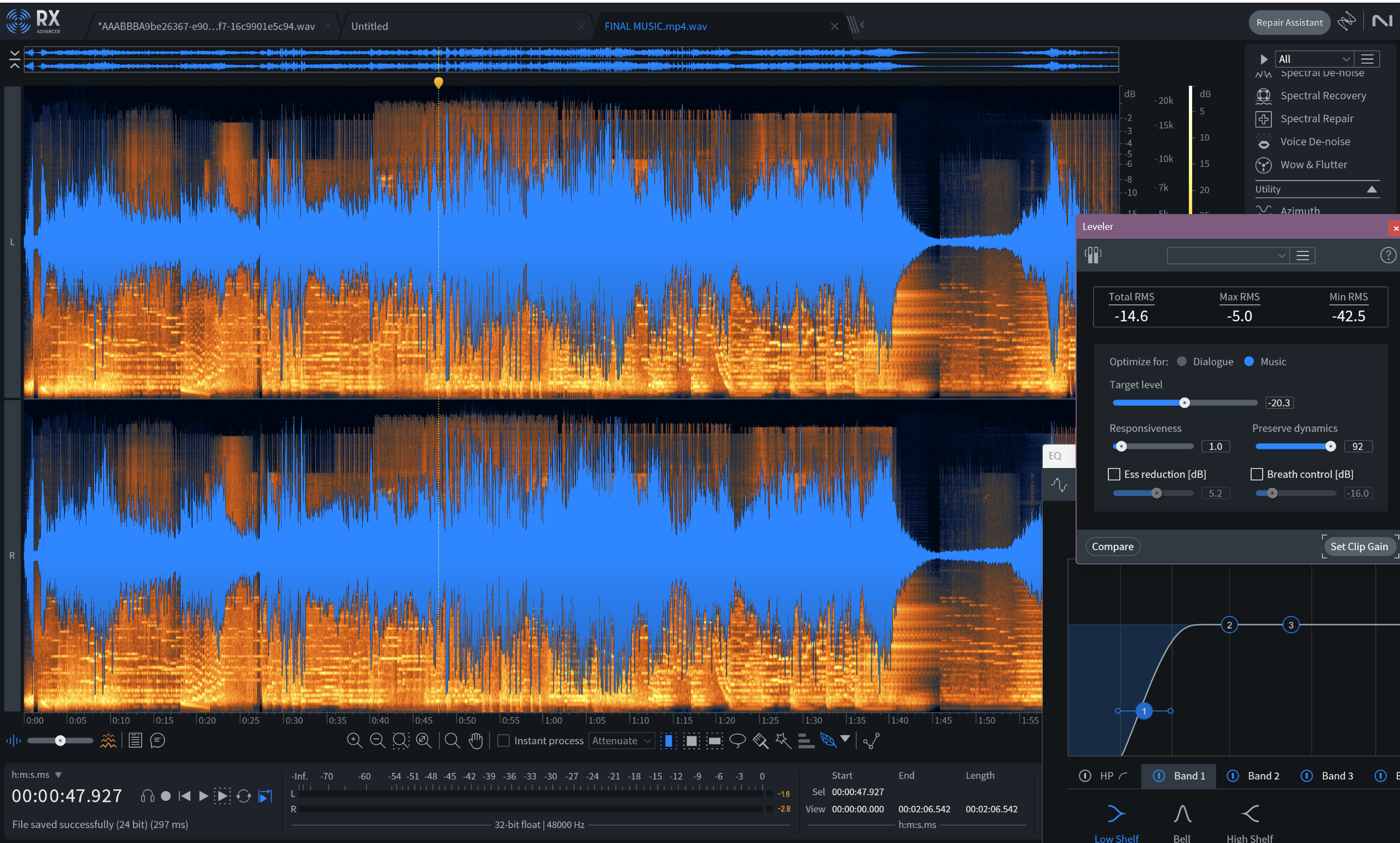Select the Band 2 tab
1400x843 pixels.
(x=1263, y=776)
